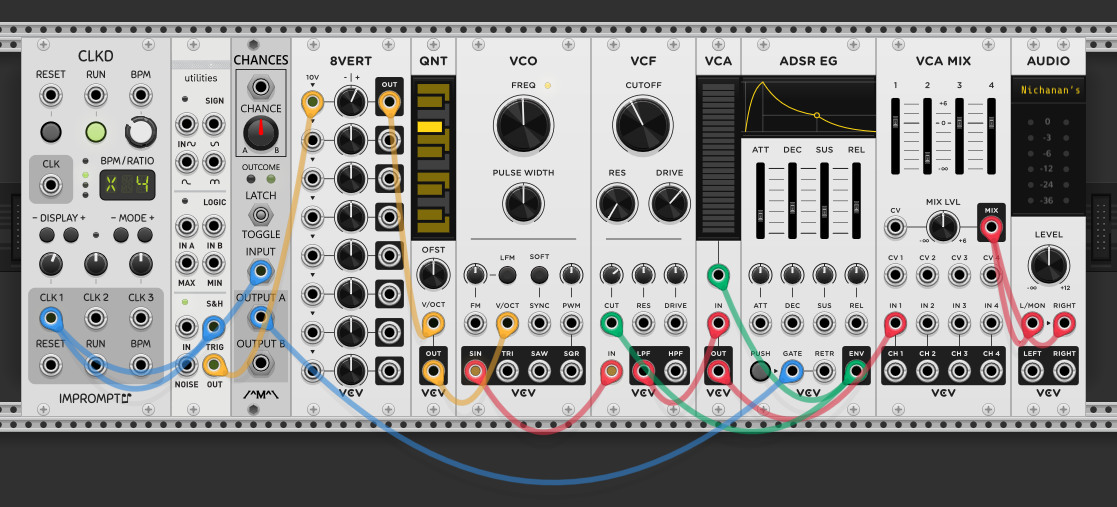The width and height of the screenshot is (1117, 507).
Task: Click the VCF CUTOFF knob
Action: point(643,125)
